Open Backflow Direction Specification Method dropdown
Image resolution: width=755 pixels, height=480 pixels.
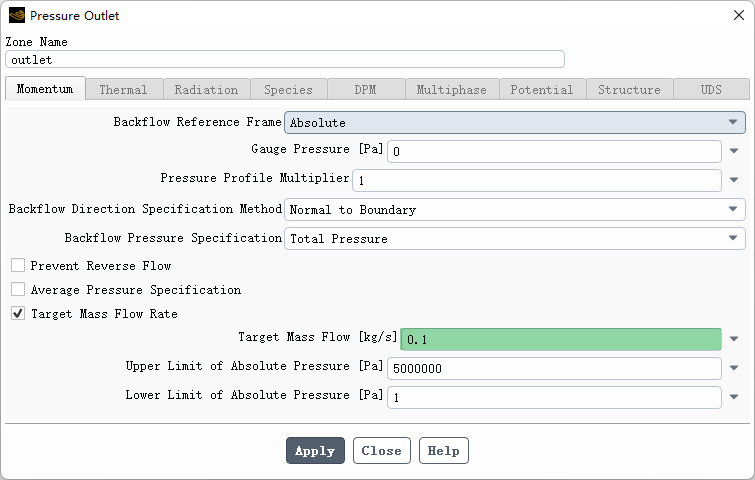515,210
